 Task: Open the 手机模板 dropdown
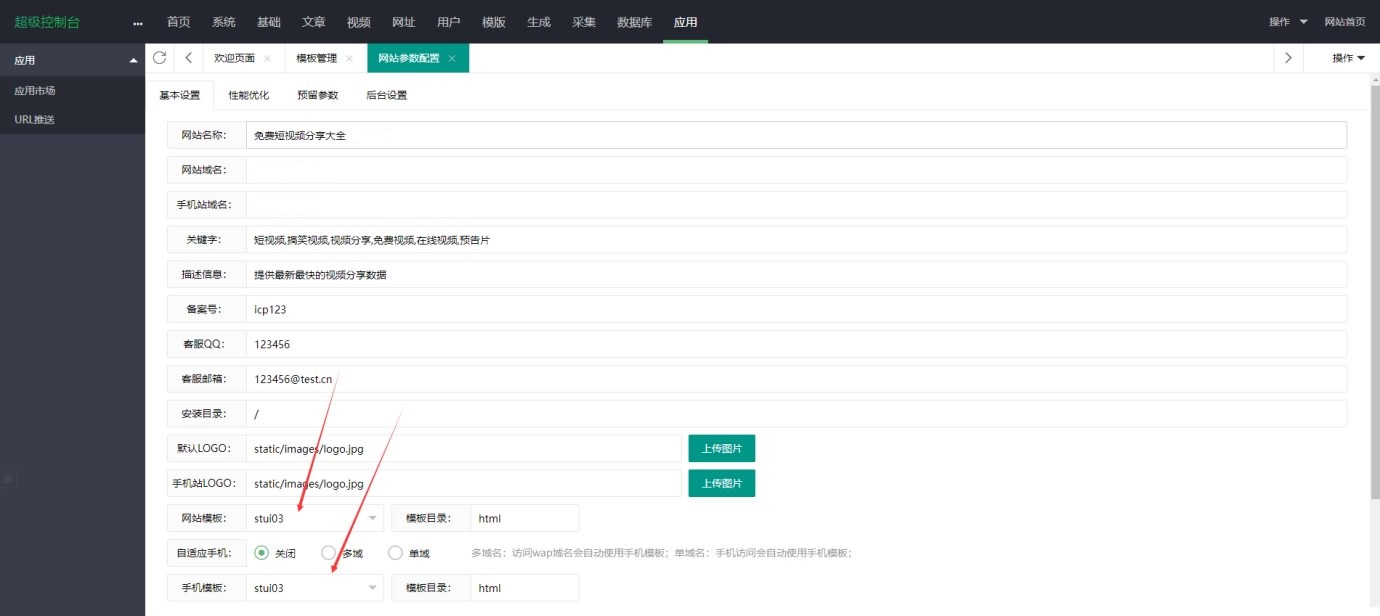(x=315, y=588)
